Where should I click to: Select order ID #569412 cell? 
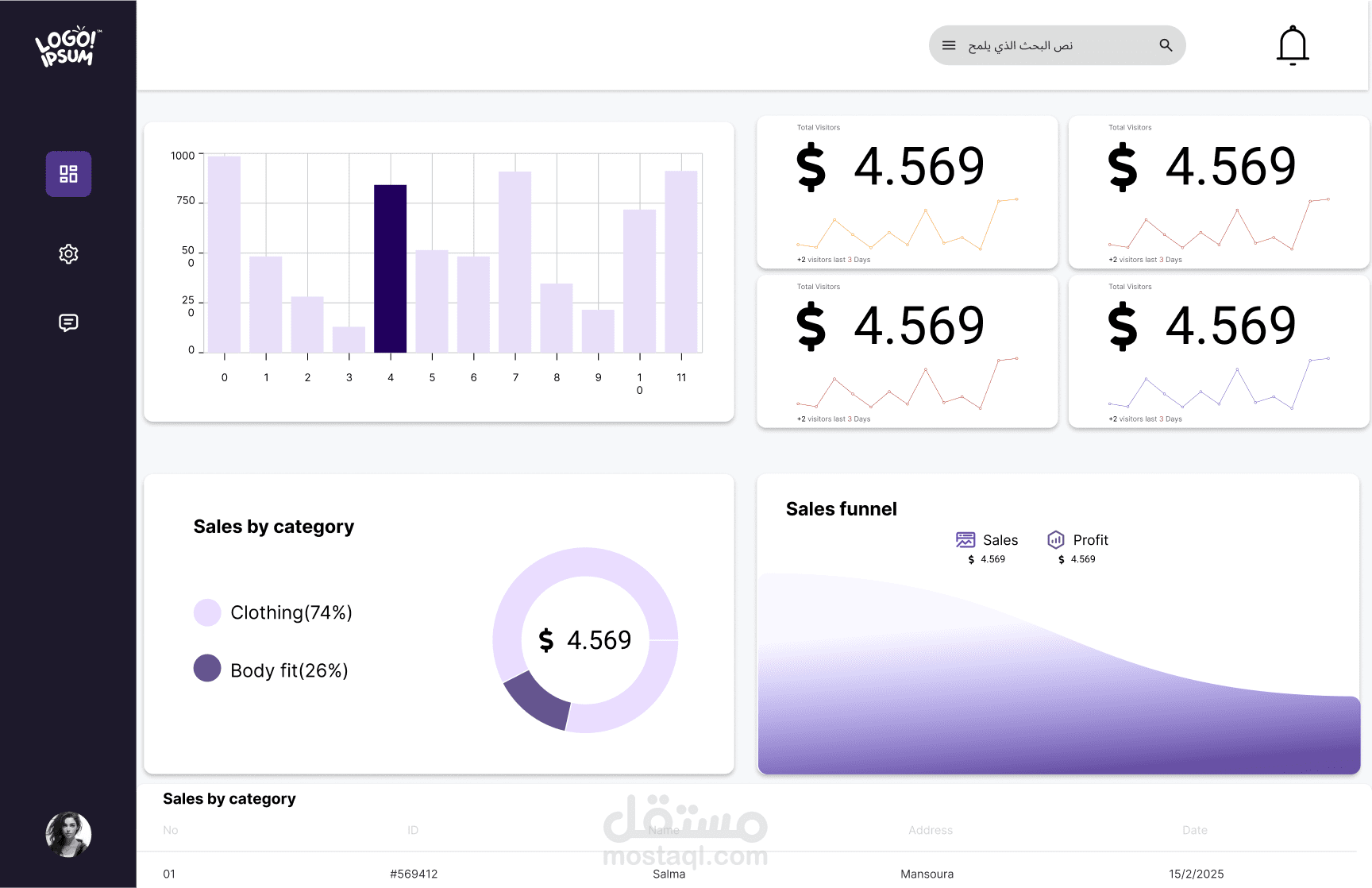click(x=414, y=874)
